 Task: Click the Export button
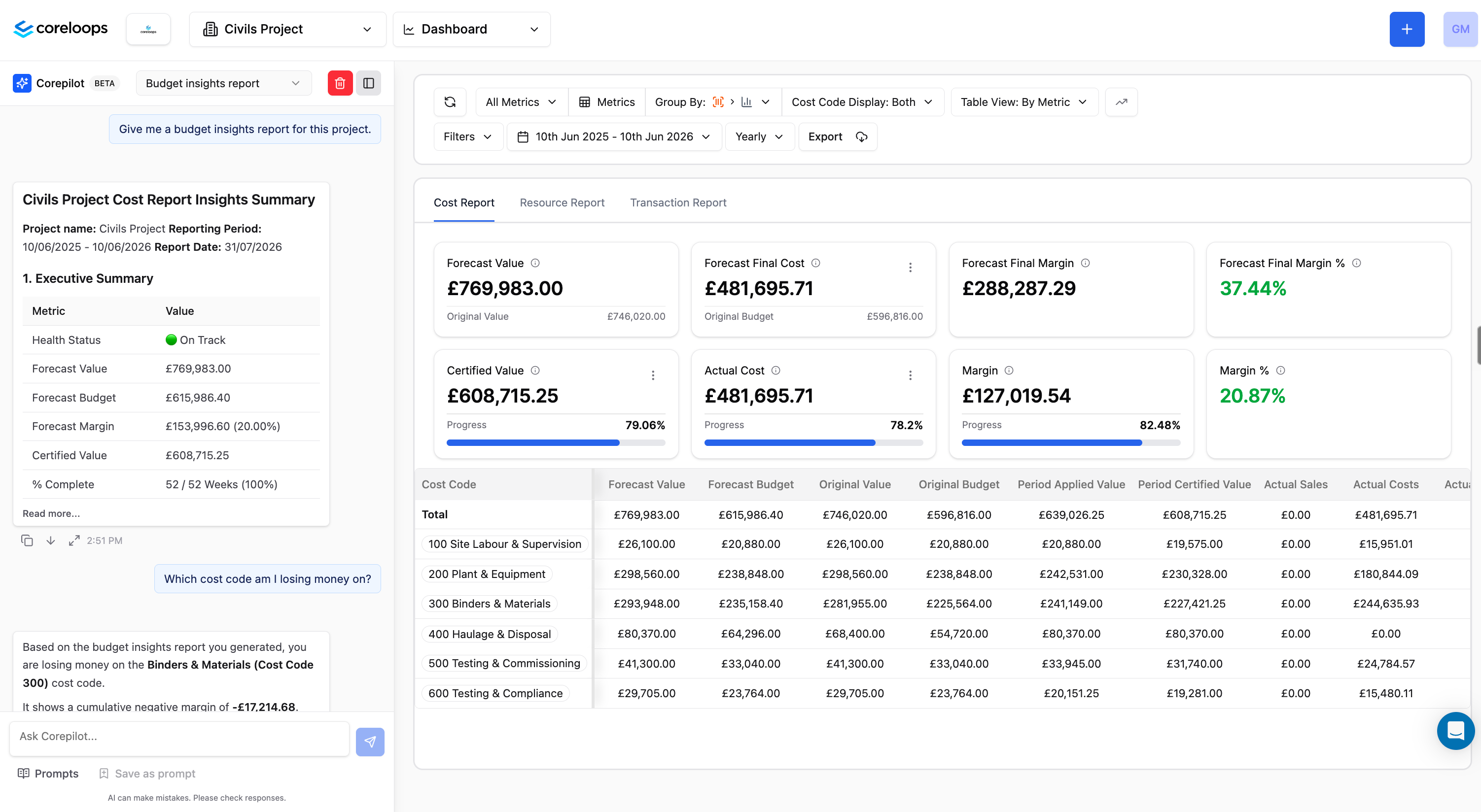[x=838, y=137]
